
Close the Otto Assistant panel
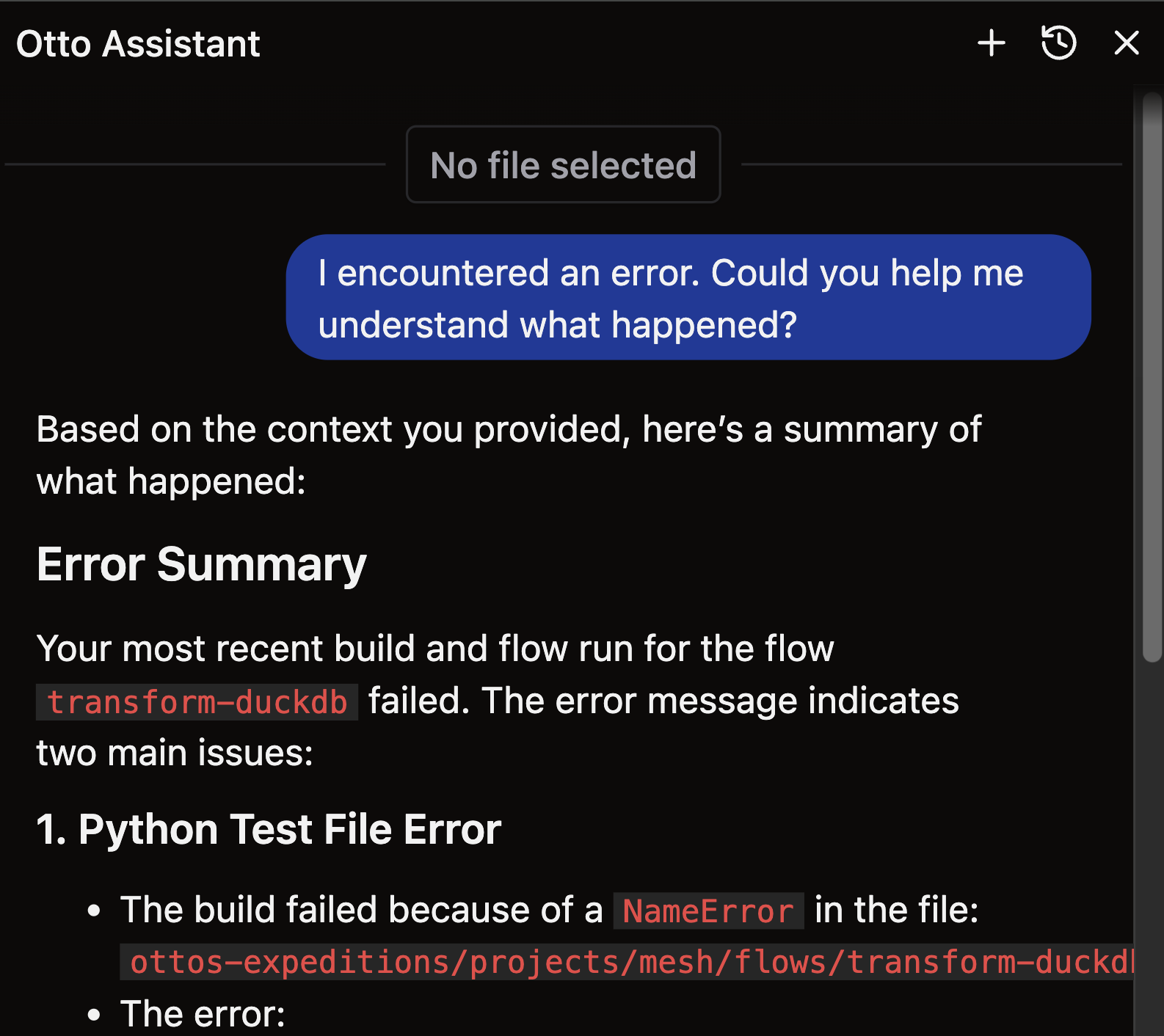click(1126, 43)
